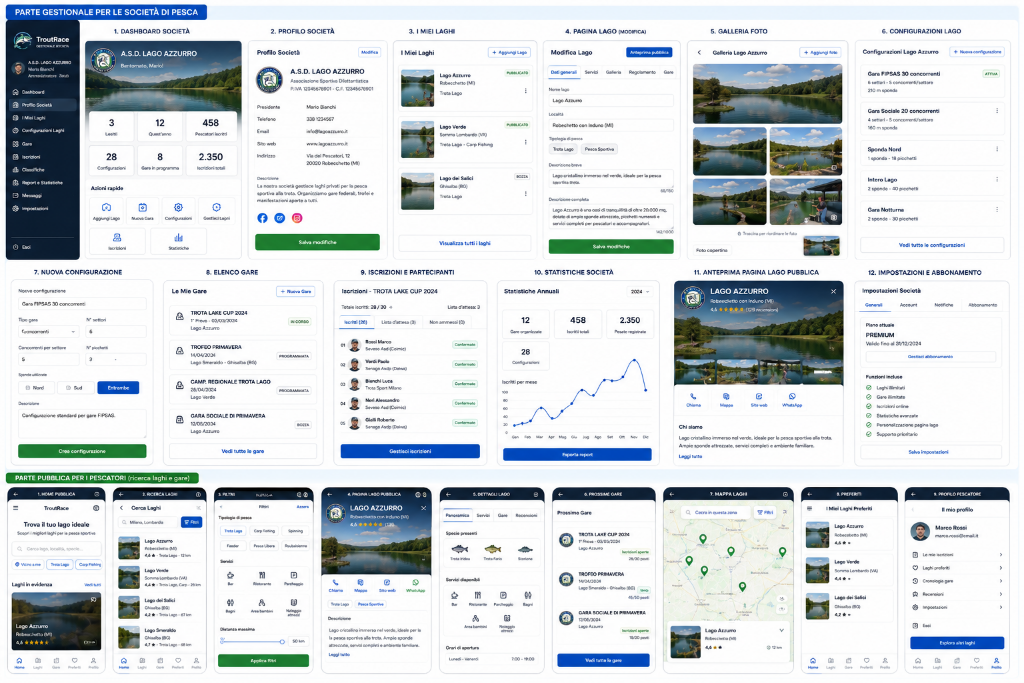Toggle the Spinning chip in the Filtri screen
This screenshot has height=683, width=1024.
pyautogui.click(x=295, y=531)
